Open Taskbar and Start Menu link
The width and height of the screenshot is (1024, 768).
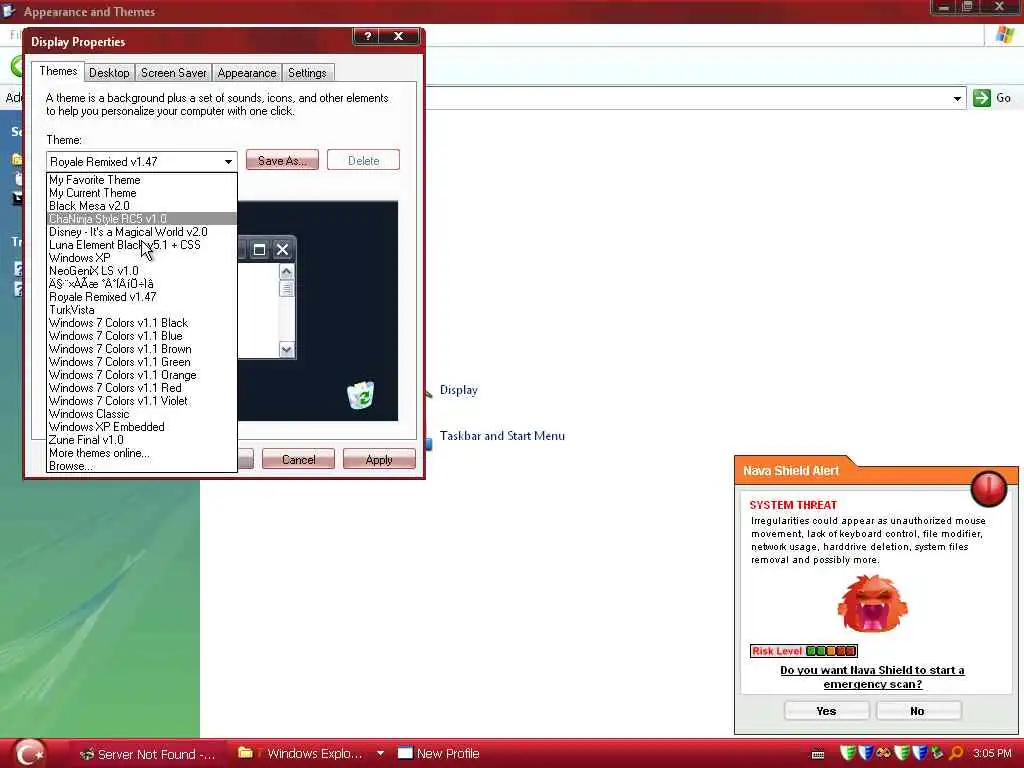point(502,436)
